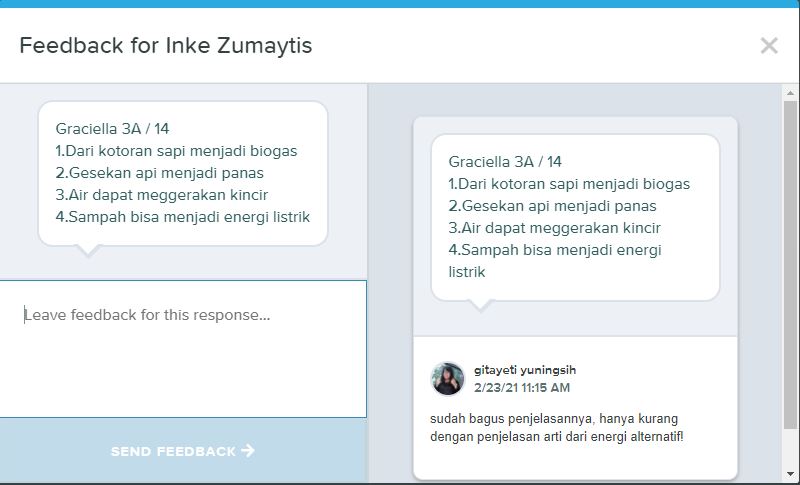Screen dimensions: 800x485
Task: Click the 'Feedback for Inke Zumaytis' title
Action: click(166, 45)
